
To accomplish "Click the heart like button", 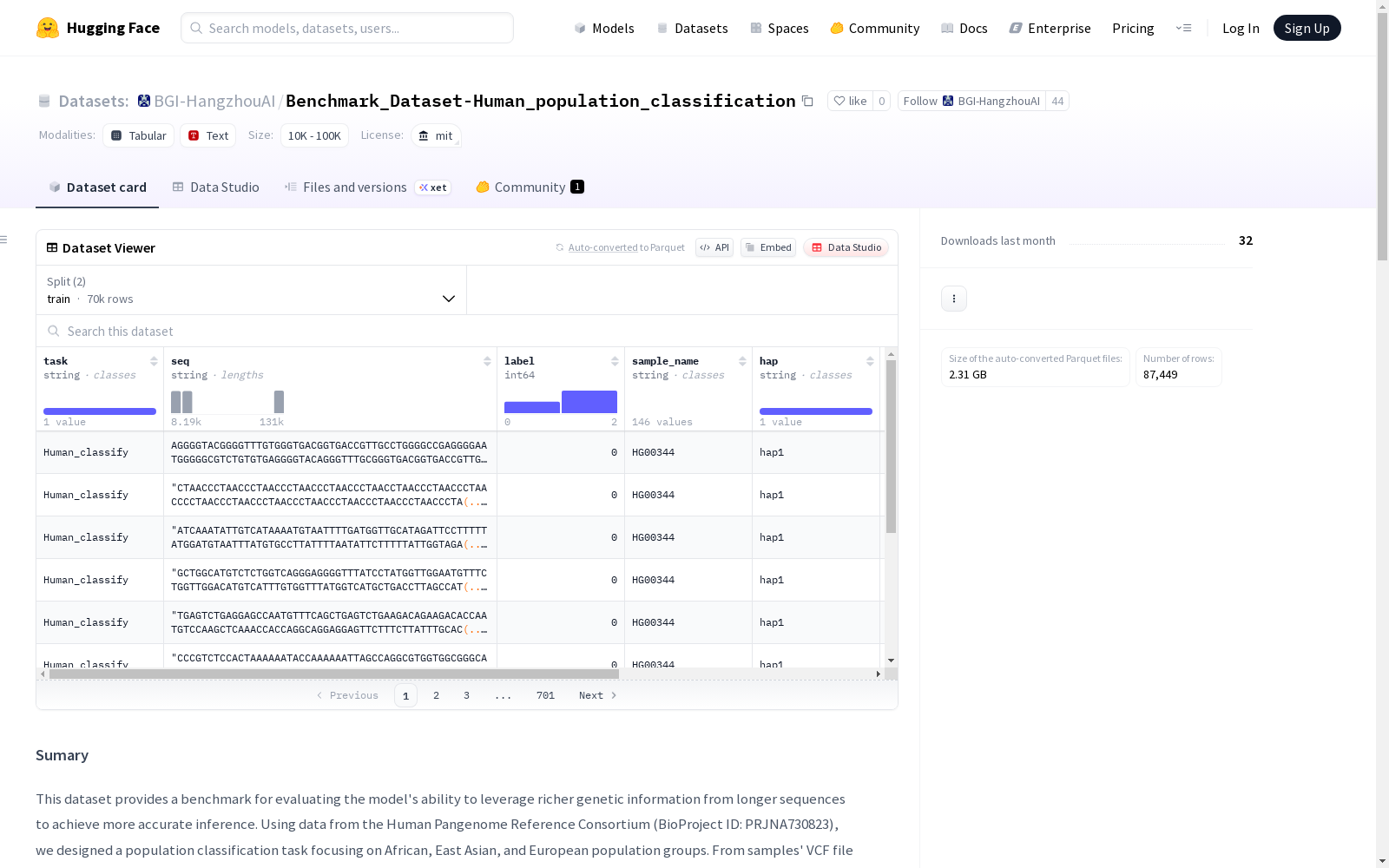I will [850, 101].
